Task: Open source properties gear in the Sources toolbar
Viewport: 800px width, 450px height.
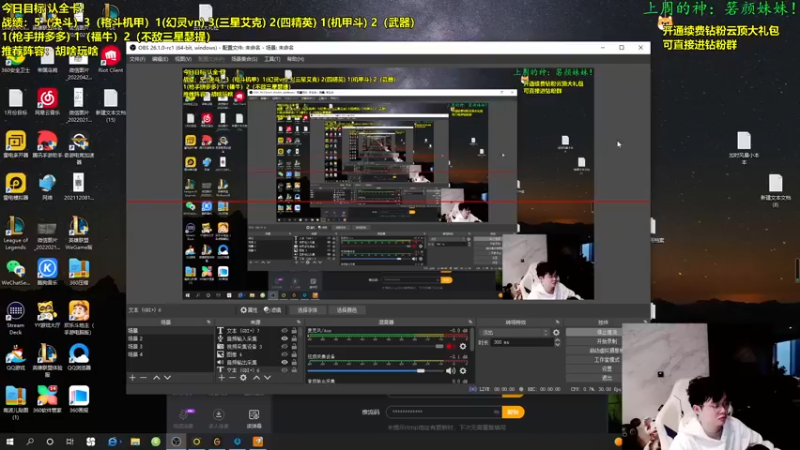Action: [243, 378]
